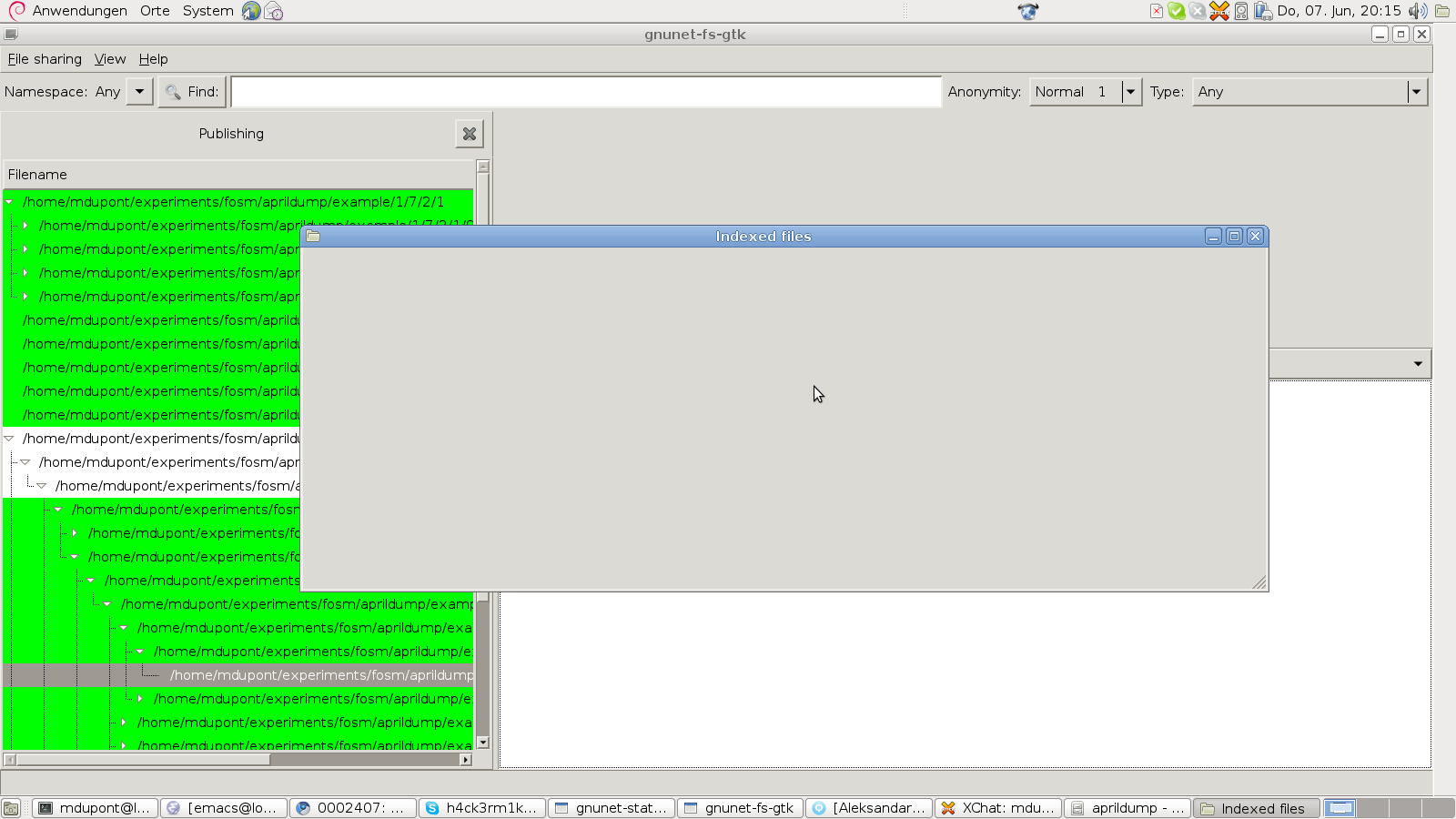Close the Publishing tab with its X
The height and width of the screenshot is (819, 1456).
[x=469, y=134]
